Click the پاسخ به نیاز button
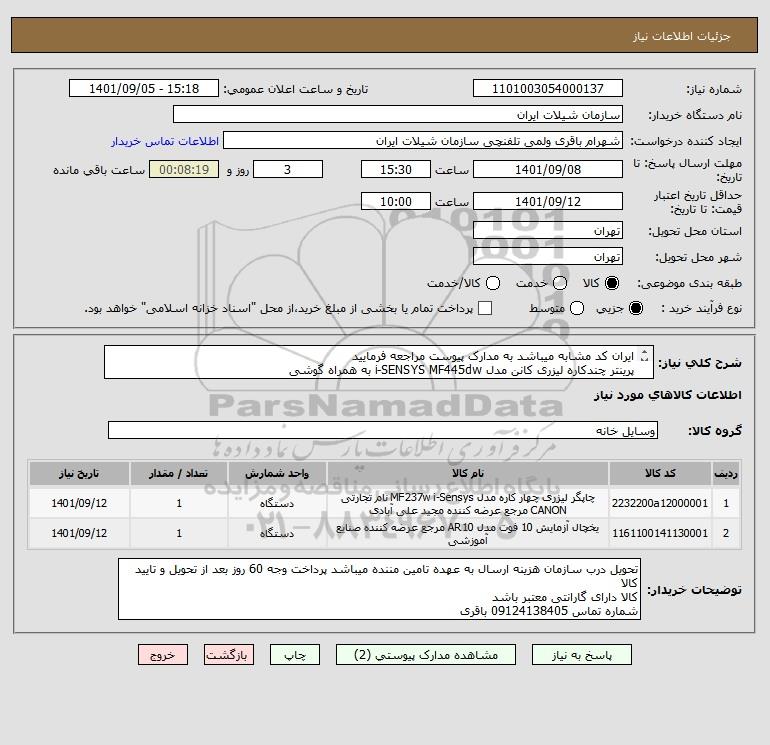The image size is (770, 745). point(581,655)
